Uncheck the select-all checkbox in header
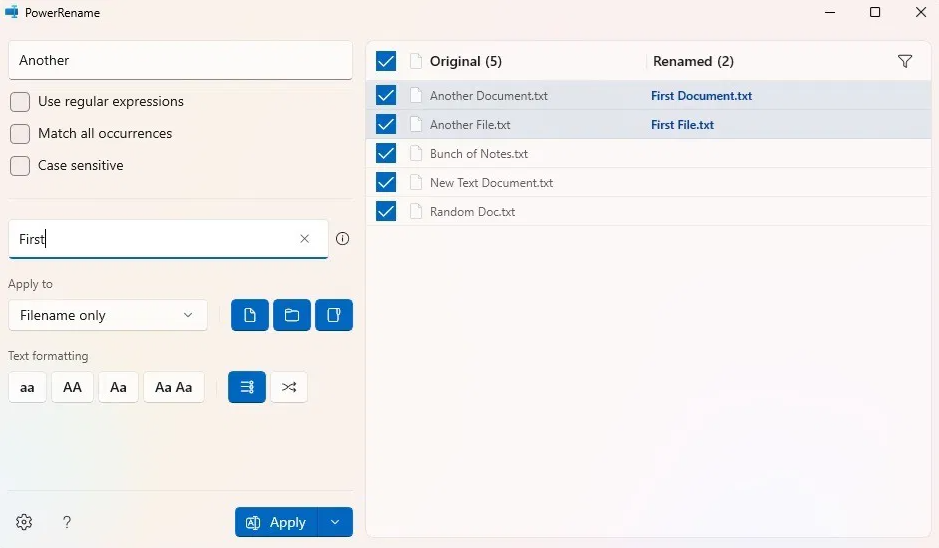 click(386, 61)
